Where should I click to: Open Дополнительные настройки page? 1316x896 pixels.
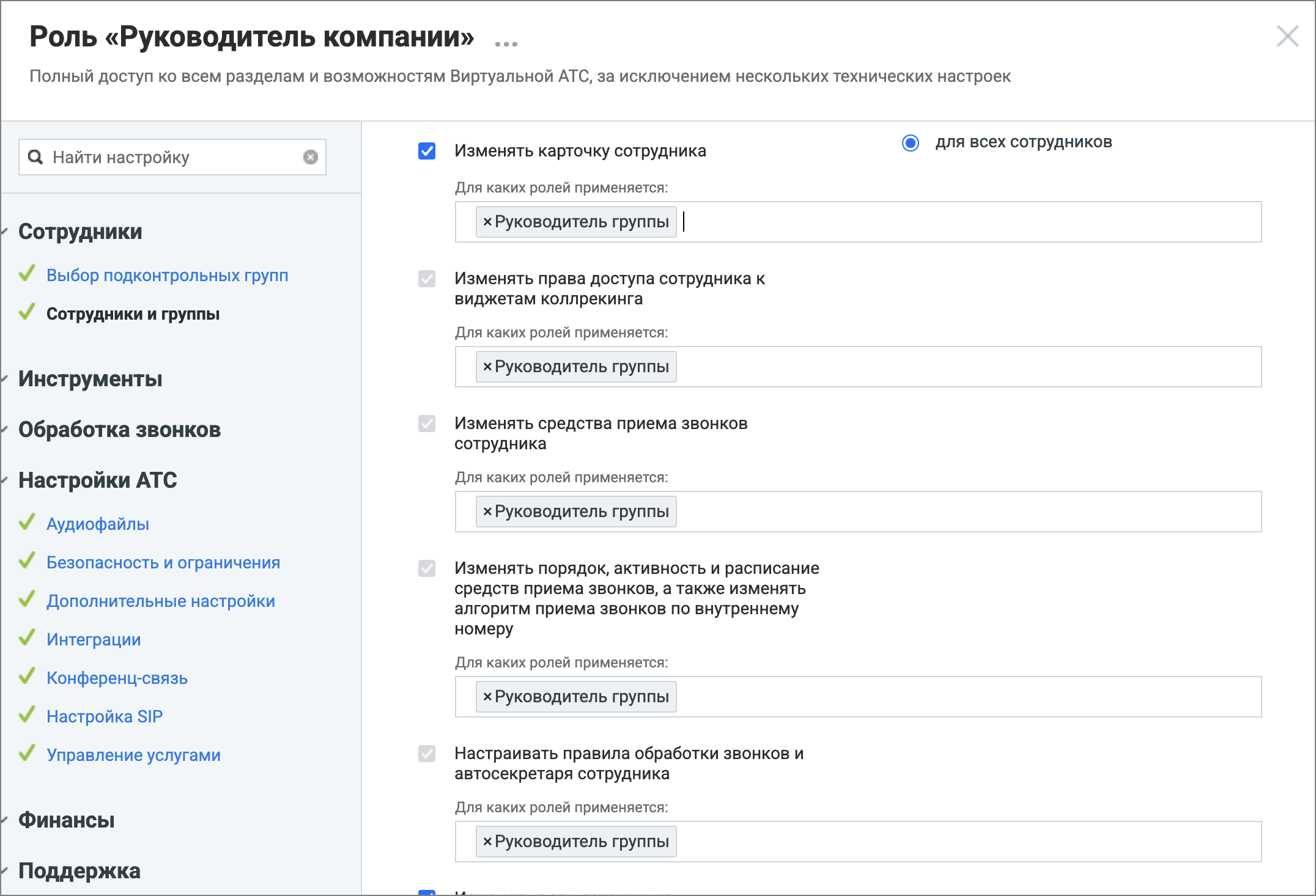161,601
